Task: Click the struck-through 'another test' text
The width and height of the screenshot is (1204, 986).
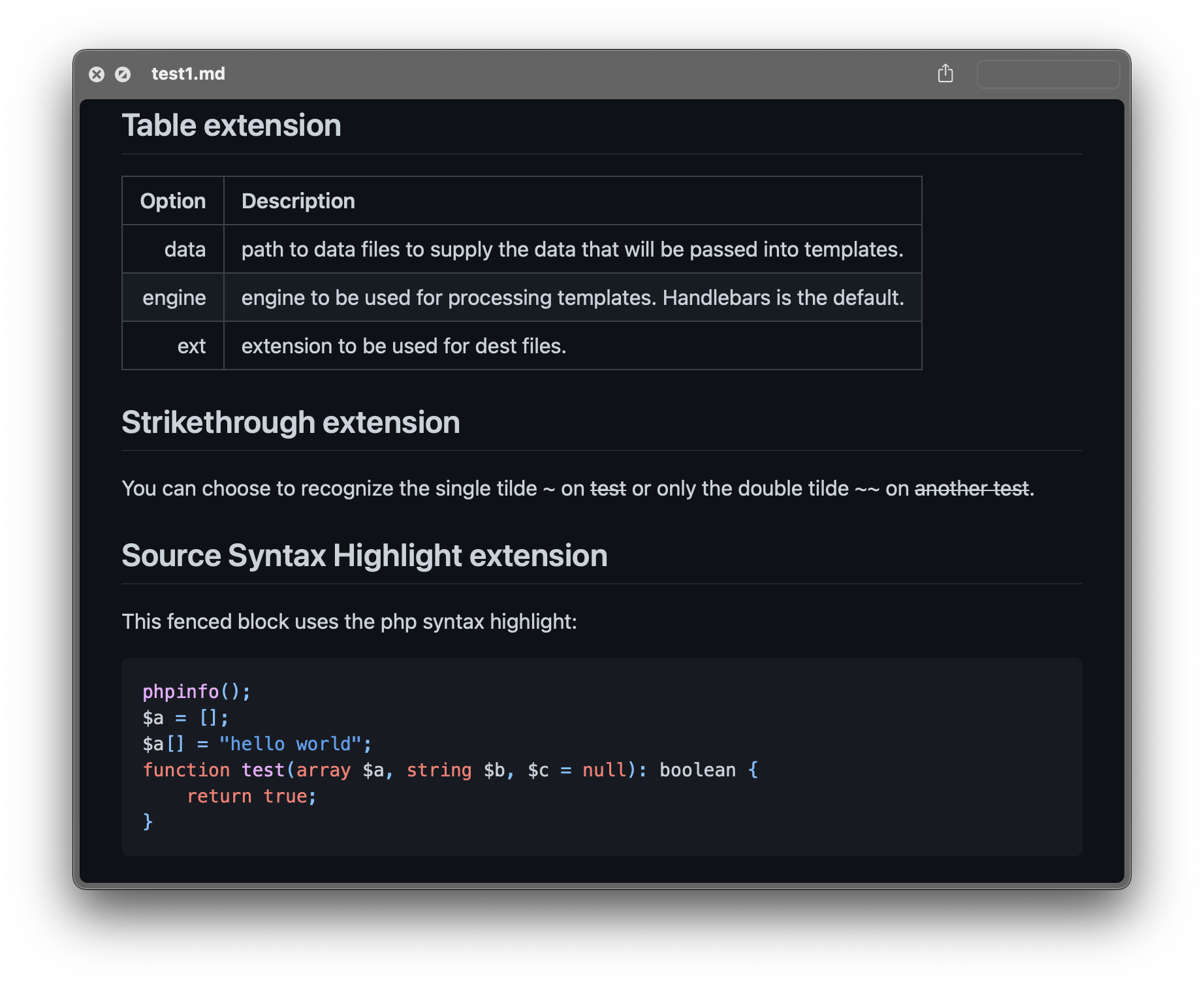Action: coord(972,488)
